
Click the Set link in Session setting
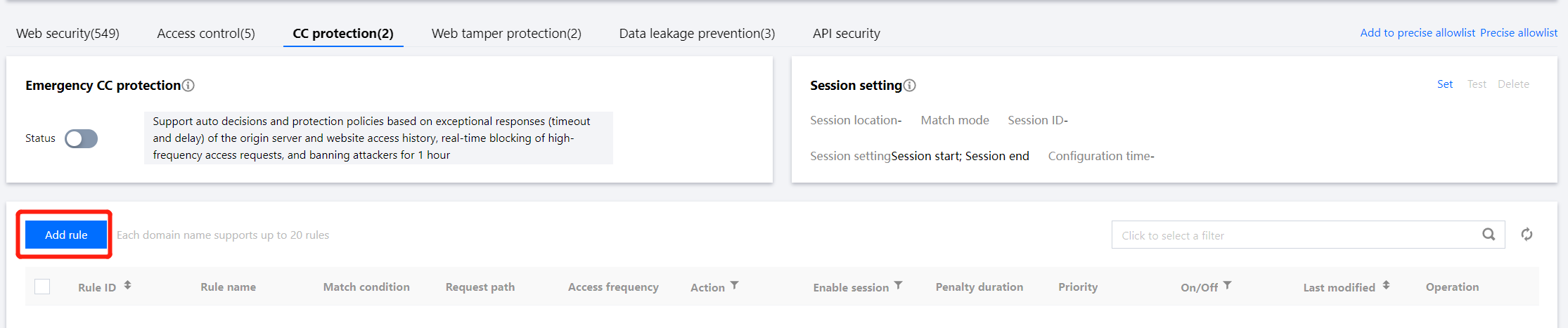1444,84
